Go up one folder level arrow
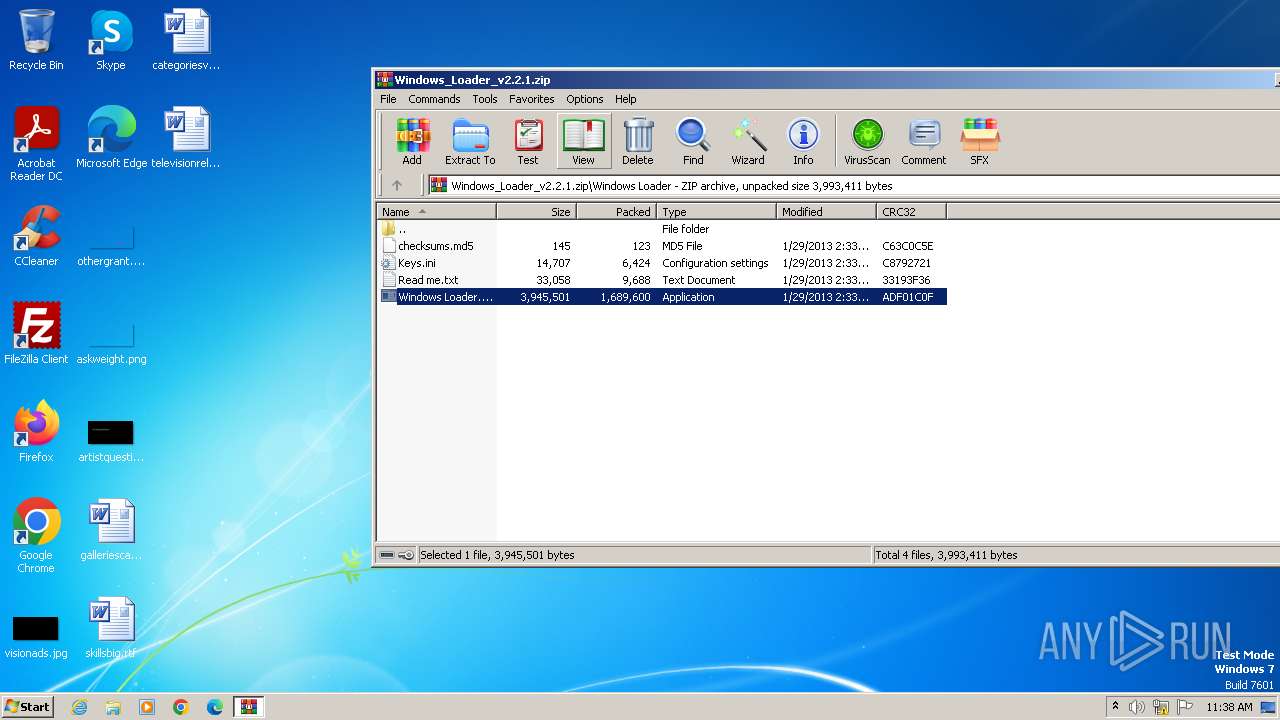The image size is (1280, 720). click(397, 185)
